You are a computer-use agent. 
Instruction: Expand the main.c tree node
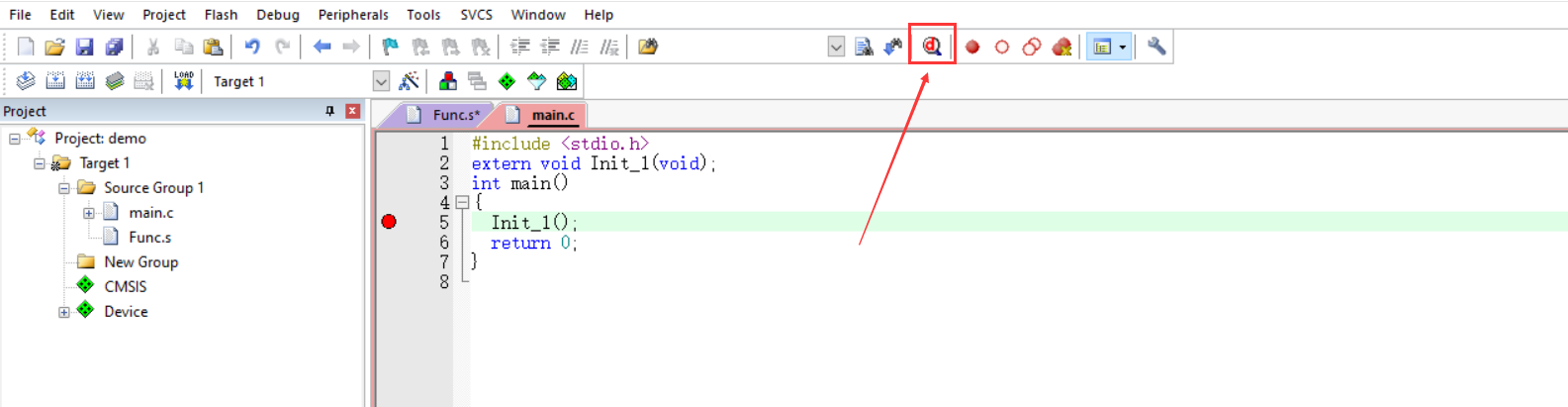pos(89,213)
